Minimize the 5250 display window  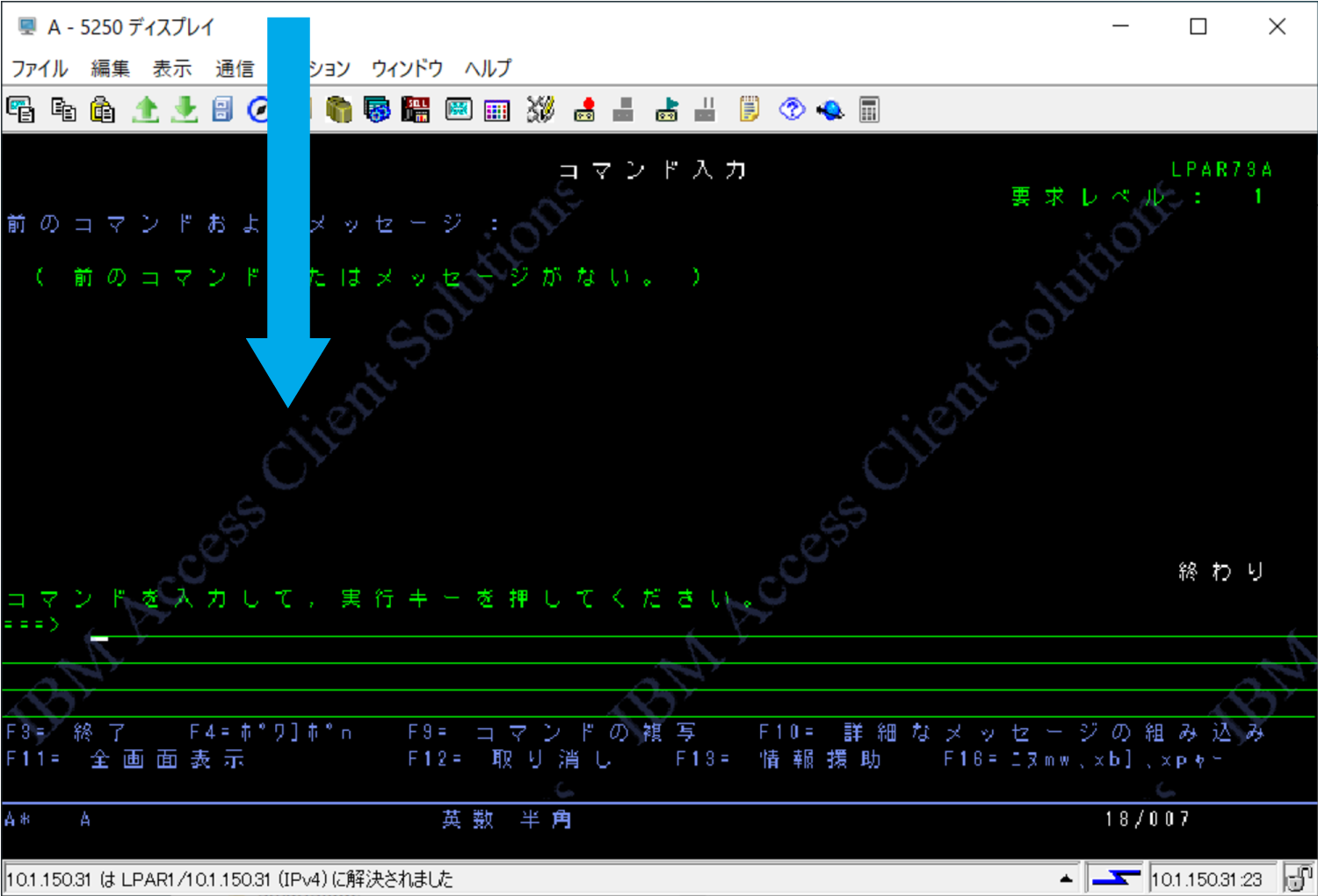[x=1120, y=27]
